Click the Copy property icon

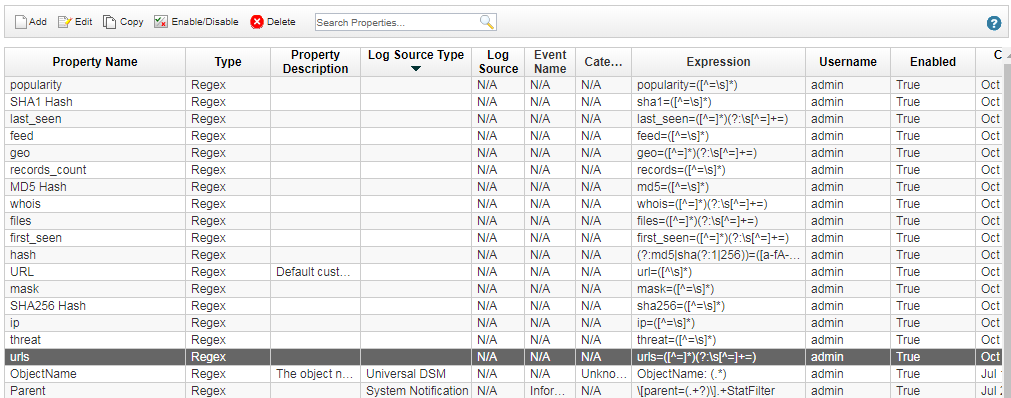[x=110, y=22]
